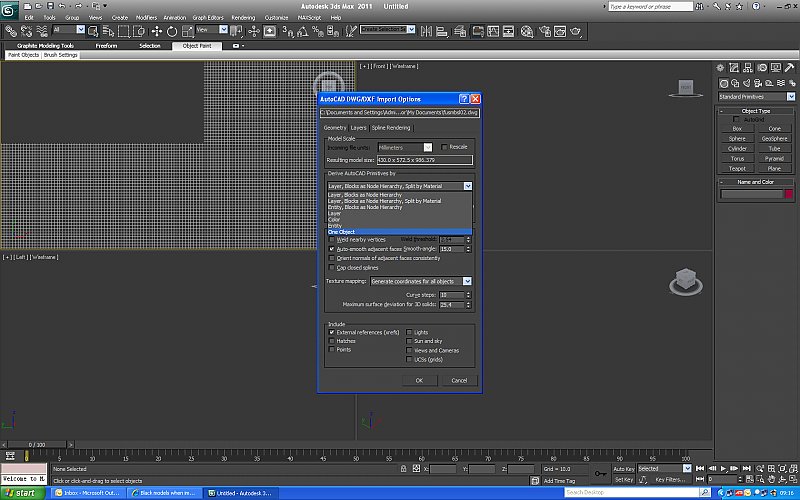The width and height of the screenshot is (800, 500).
Task: Click the Bind to Space Warp tool
Action: tap(42, 31)
